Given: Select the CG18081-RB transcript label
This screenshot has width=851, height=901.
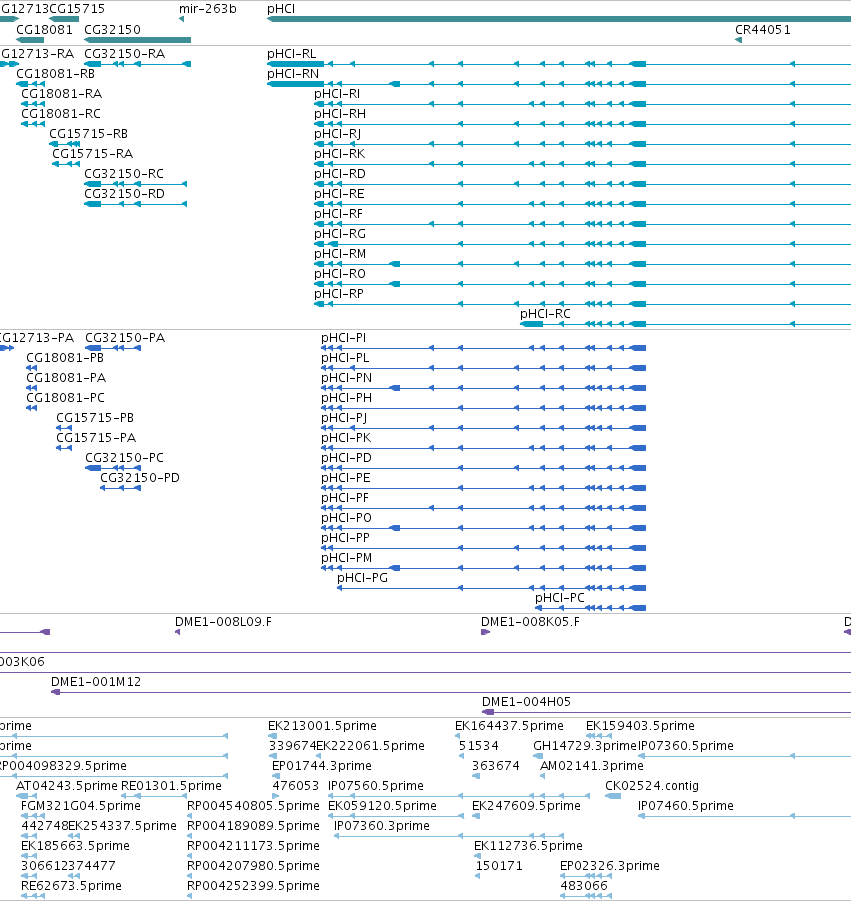Looking at the screenshot, I should pyautogui.click(x=56, y=74).
